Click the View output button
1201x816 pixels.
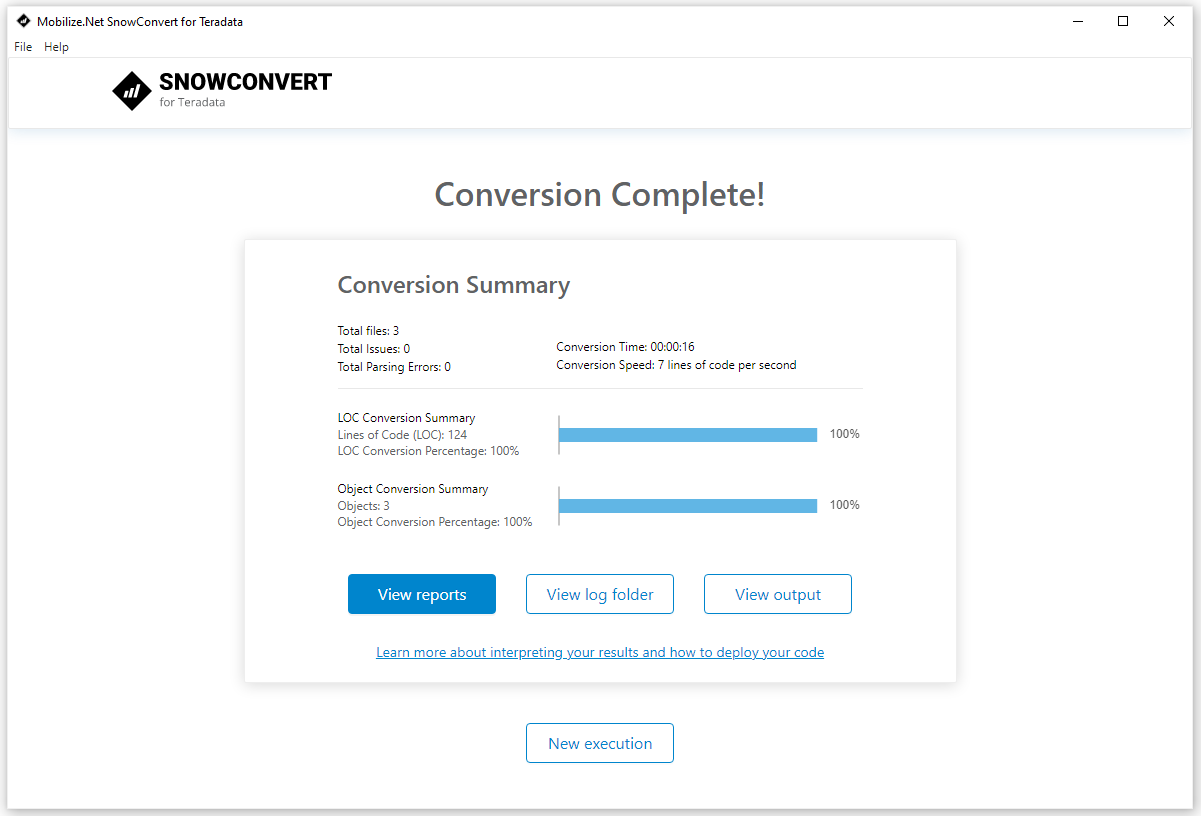click(x=778, y=594)
